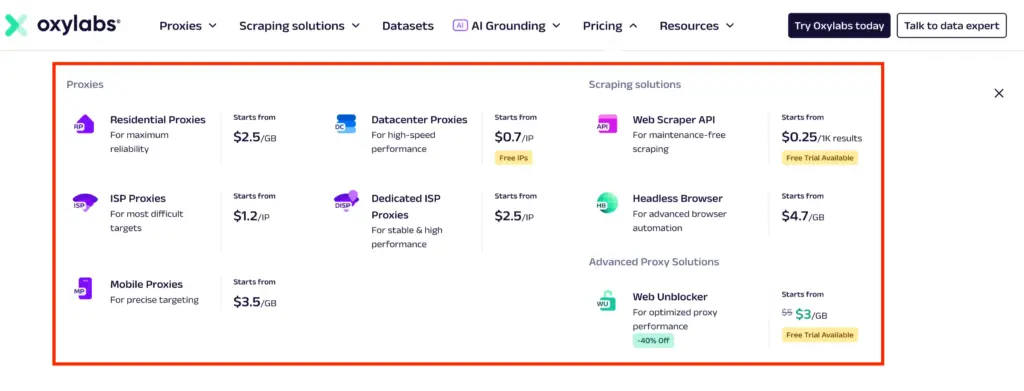Click the $3.5/GB Mobile price
The image size is (1024, 391).
[255, 302]
